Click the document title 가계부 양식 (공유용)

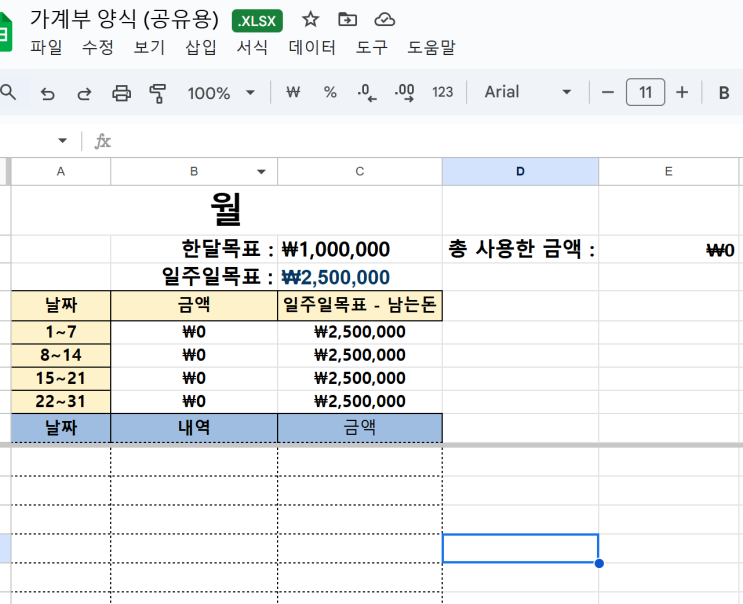(124, 19)
